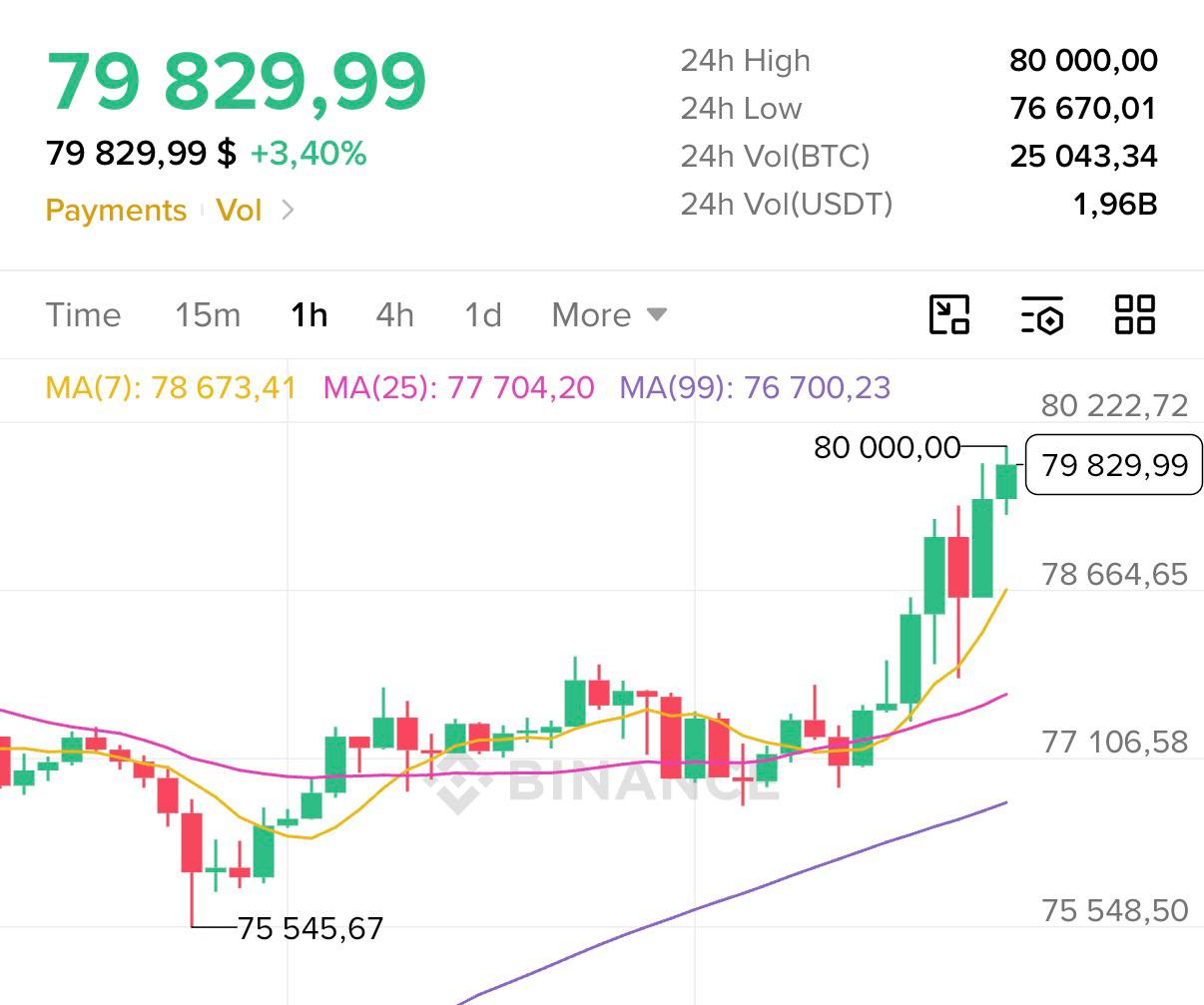This screenshot has width=1204, height=1005.
Task: Tap the 24h Low label
Action: [741, 108]
